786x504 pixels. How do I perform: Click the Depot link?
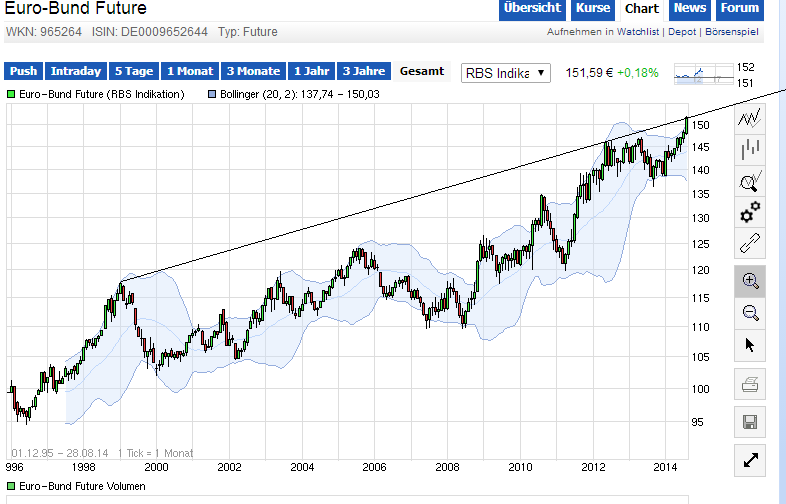click(682, 32)
